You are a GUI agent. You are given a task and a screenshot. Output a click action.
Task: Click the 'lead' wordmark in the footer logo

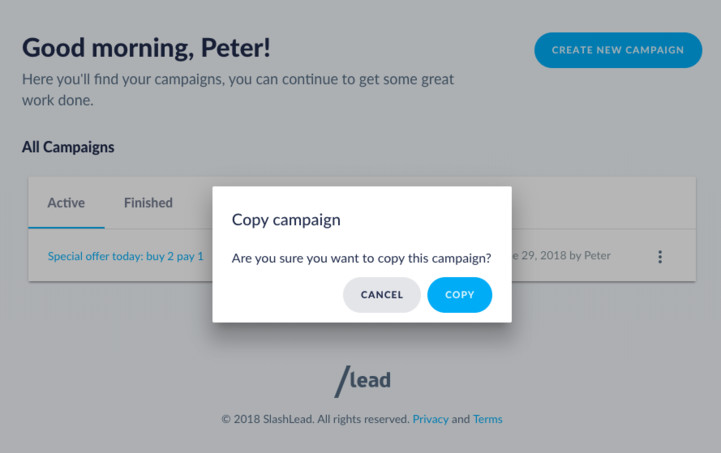pyautogui.click(x=370, y=380)
